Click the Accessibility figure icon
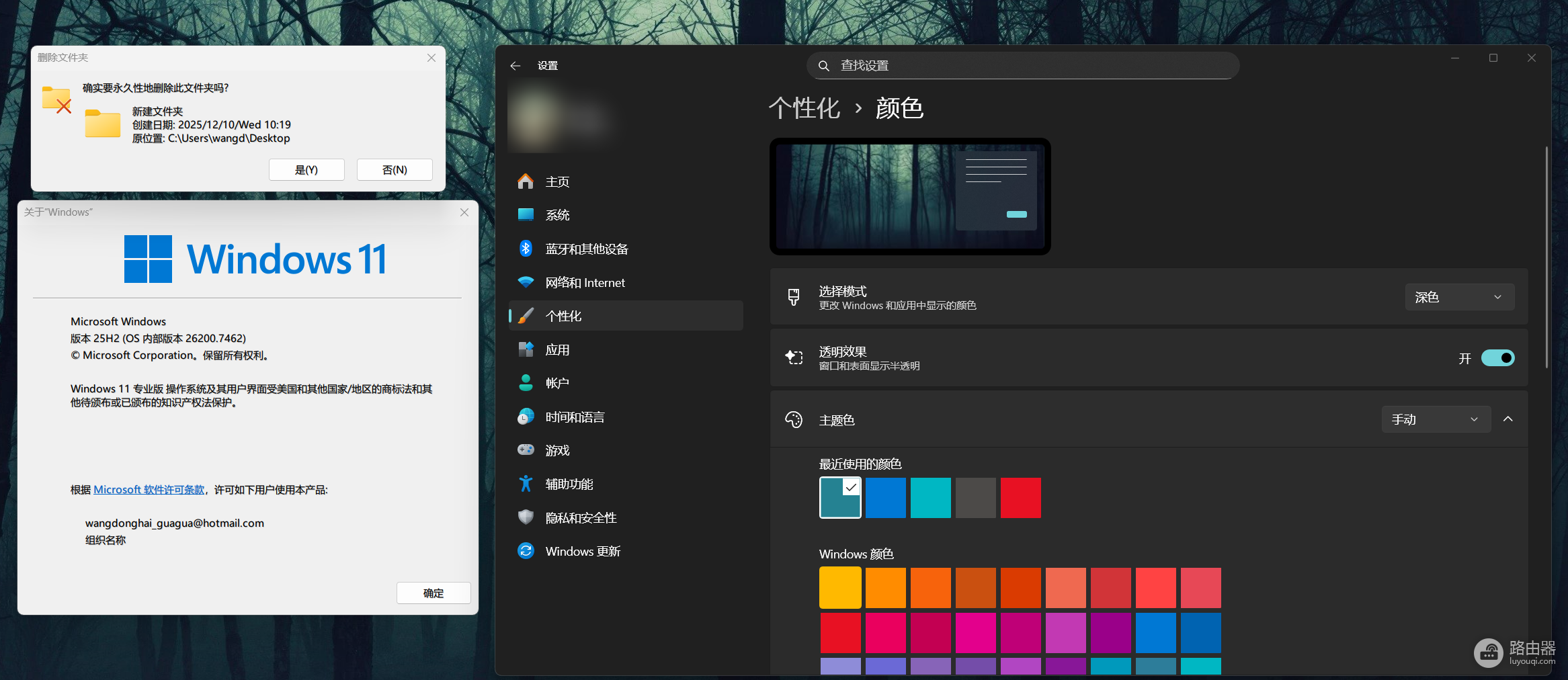 [x=526, y=484]
